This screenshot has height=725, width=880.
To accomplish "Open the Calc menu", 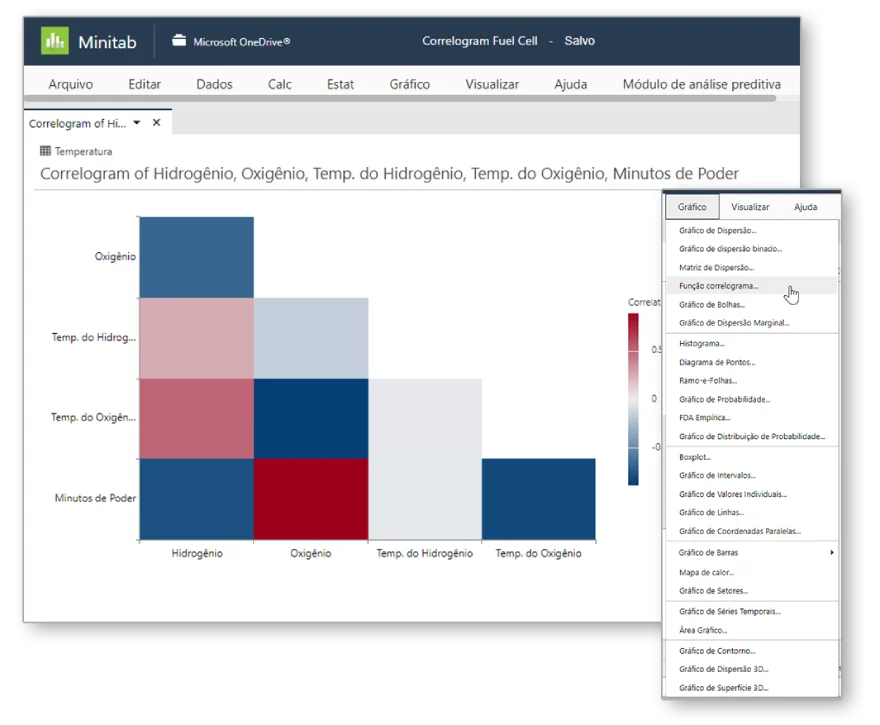I will coord(279,84).
